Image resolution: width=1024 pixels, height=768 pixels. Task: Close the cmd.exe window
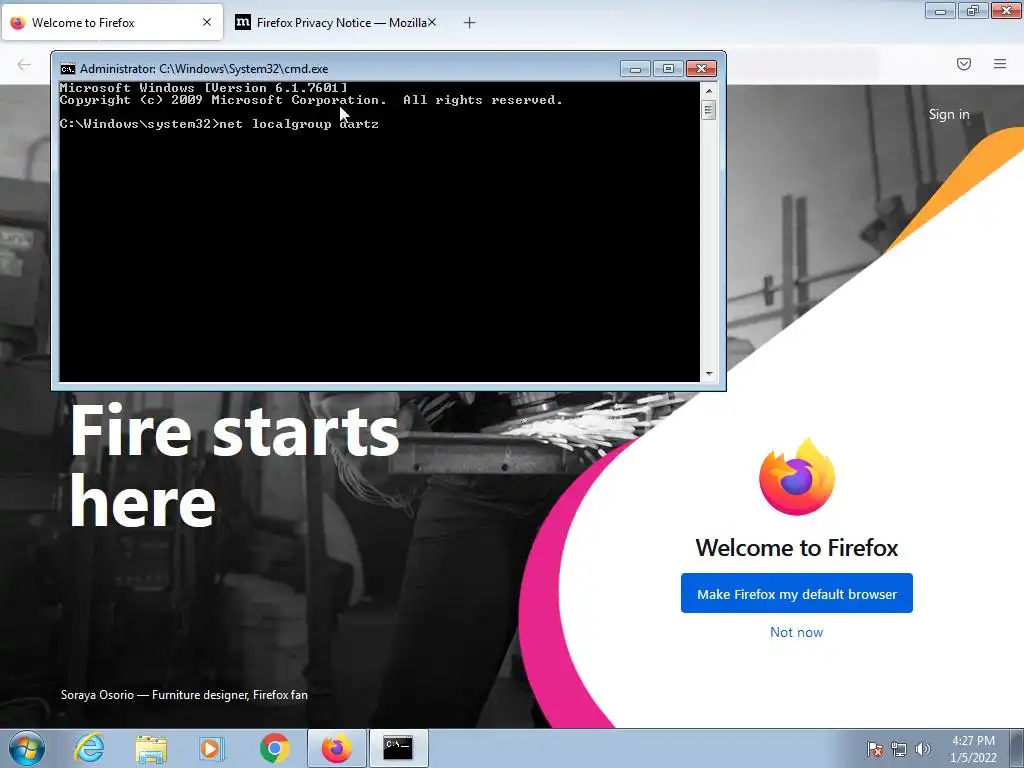[x=701, y=69]
